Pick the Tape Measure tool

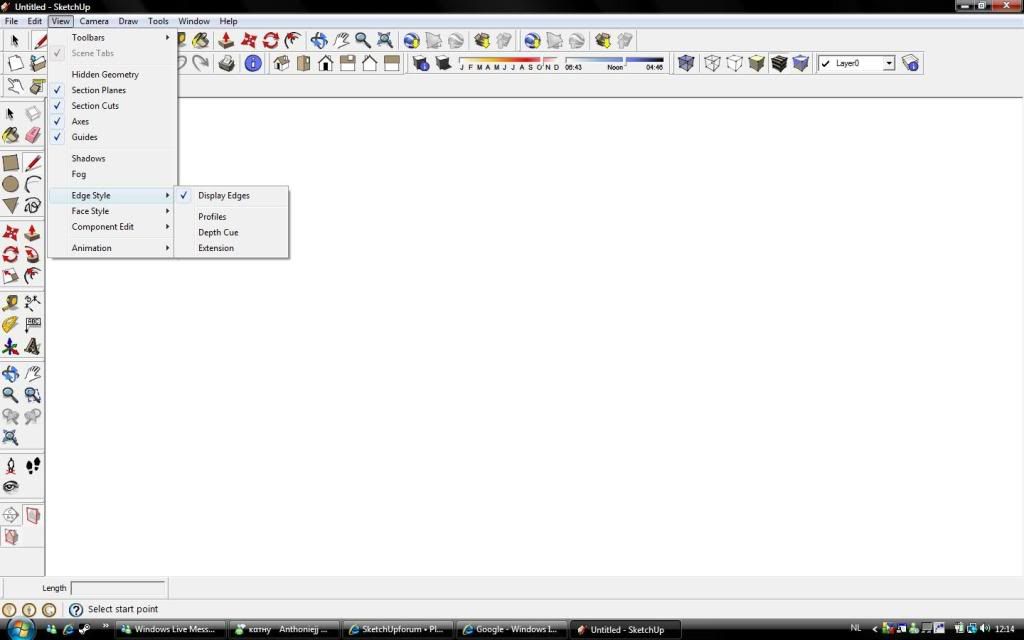click(x=10, y=303)
